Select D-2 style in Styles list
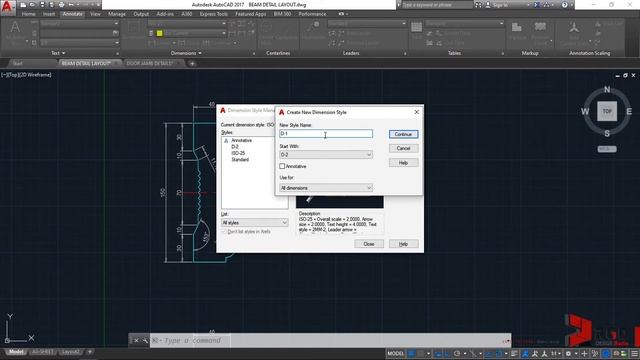Viewport: 640px width, 360px height. pyautogui.click(x=235, y=147)
